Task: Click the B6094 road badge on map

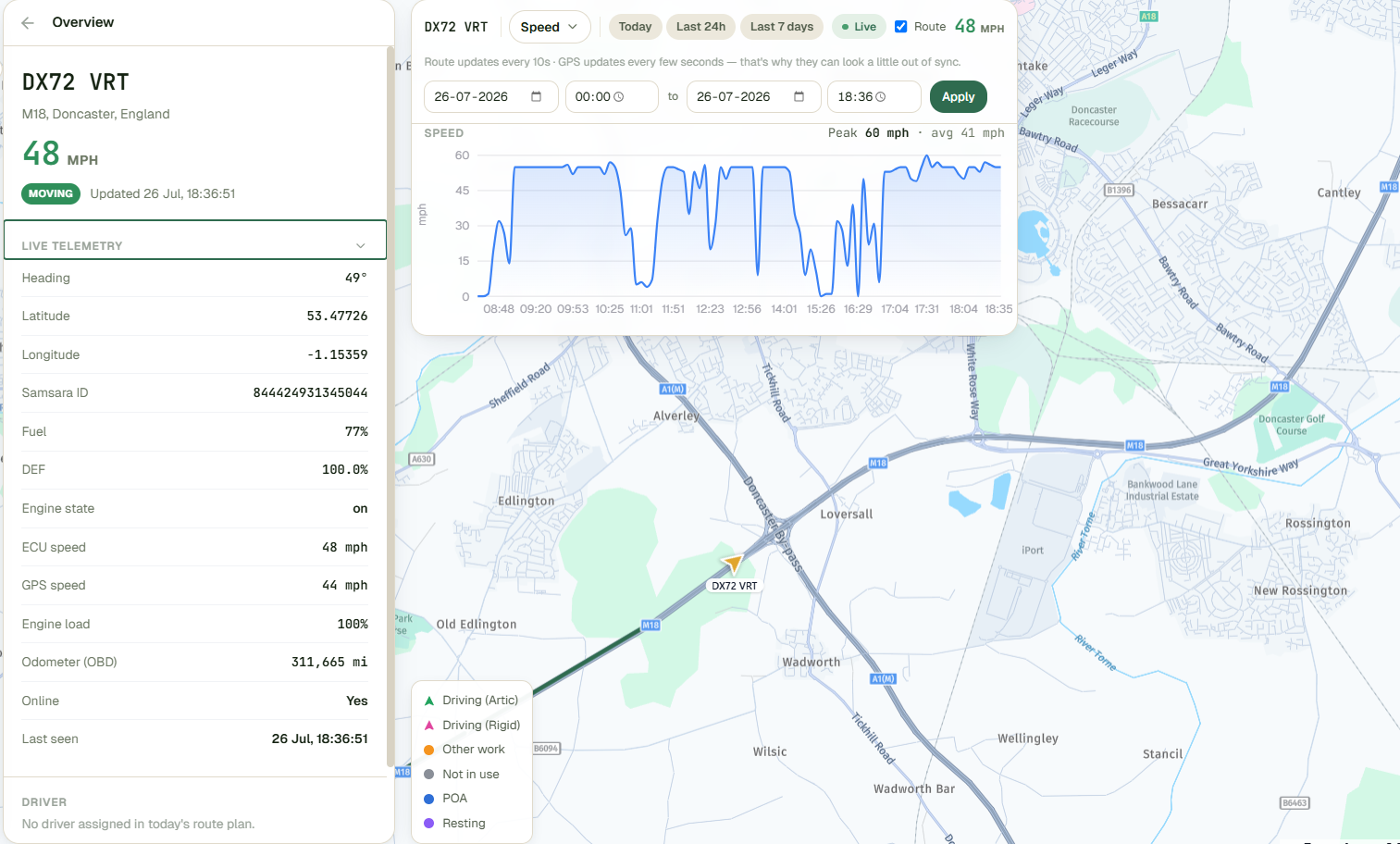Action: point(546,749)
